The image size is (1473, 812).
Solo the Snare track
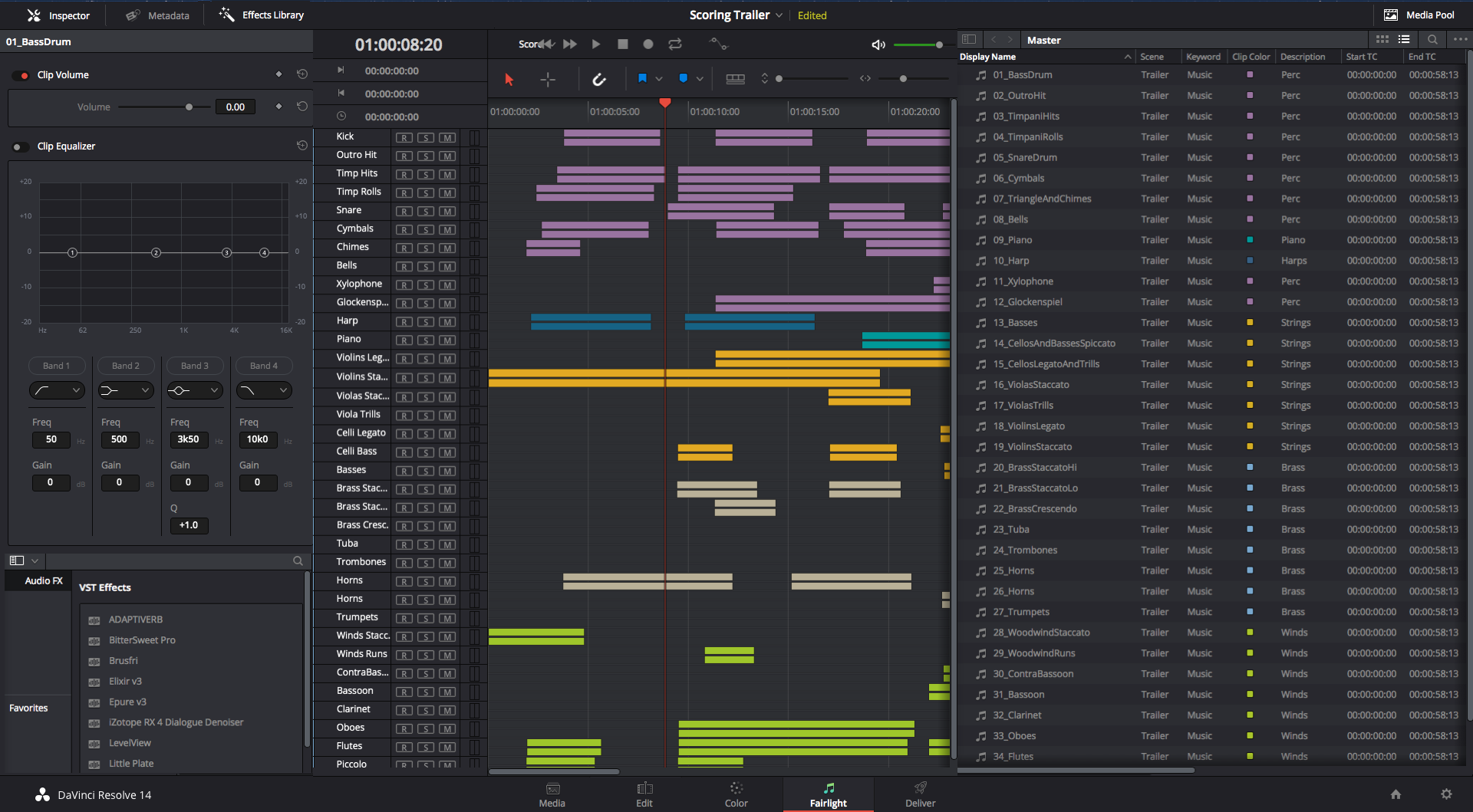click(x=426, y=211)
